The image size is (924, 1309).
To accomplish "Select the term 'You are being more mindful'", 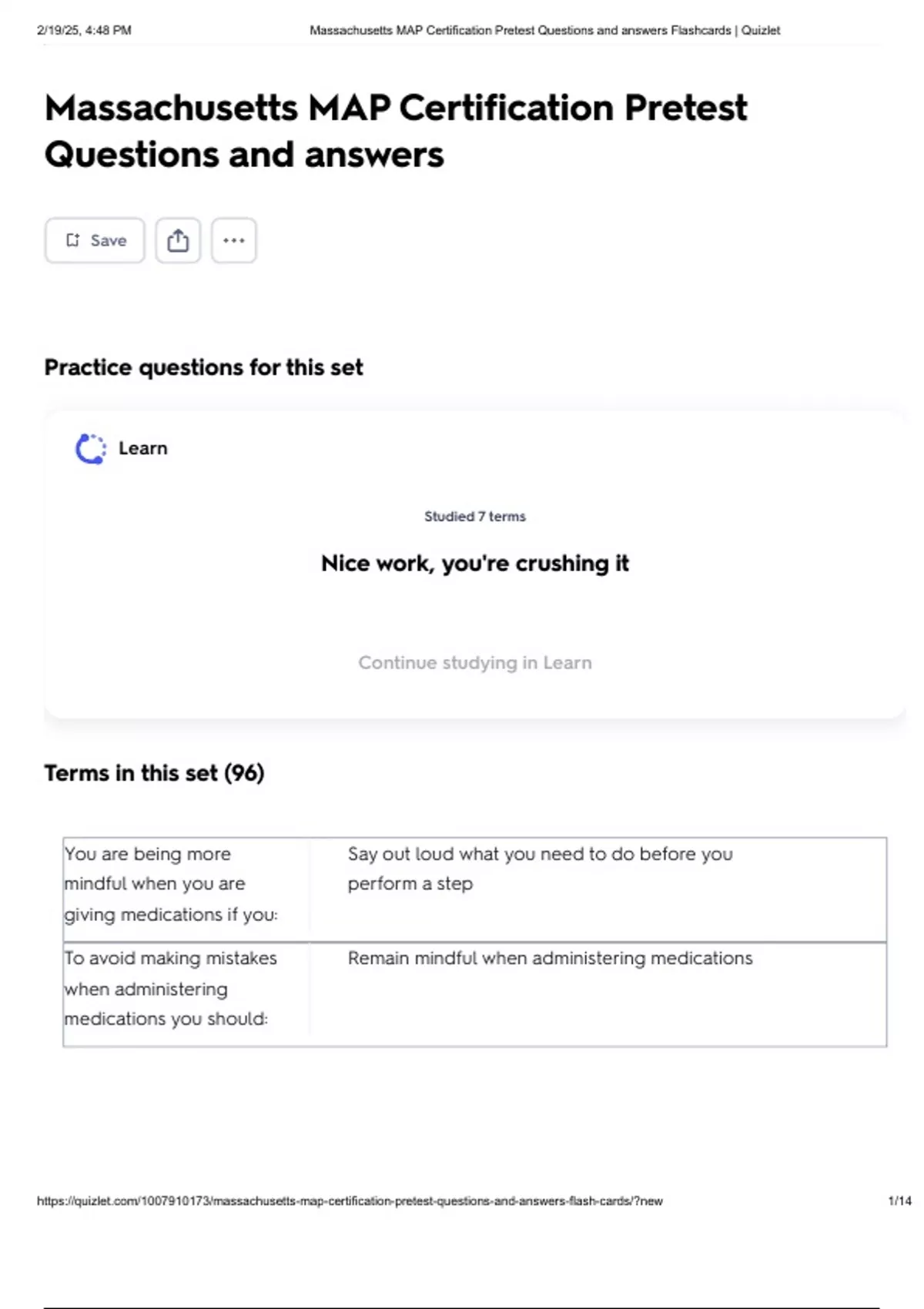I will click(x=170, y=884).
